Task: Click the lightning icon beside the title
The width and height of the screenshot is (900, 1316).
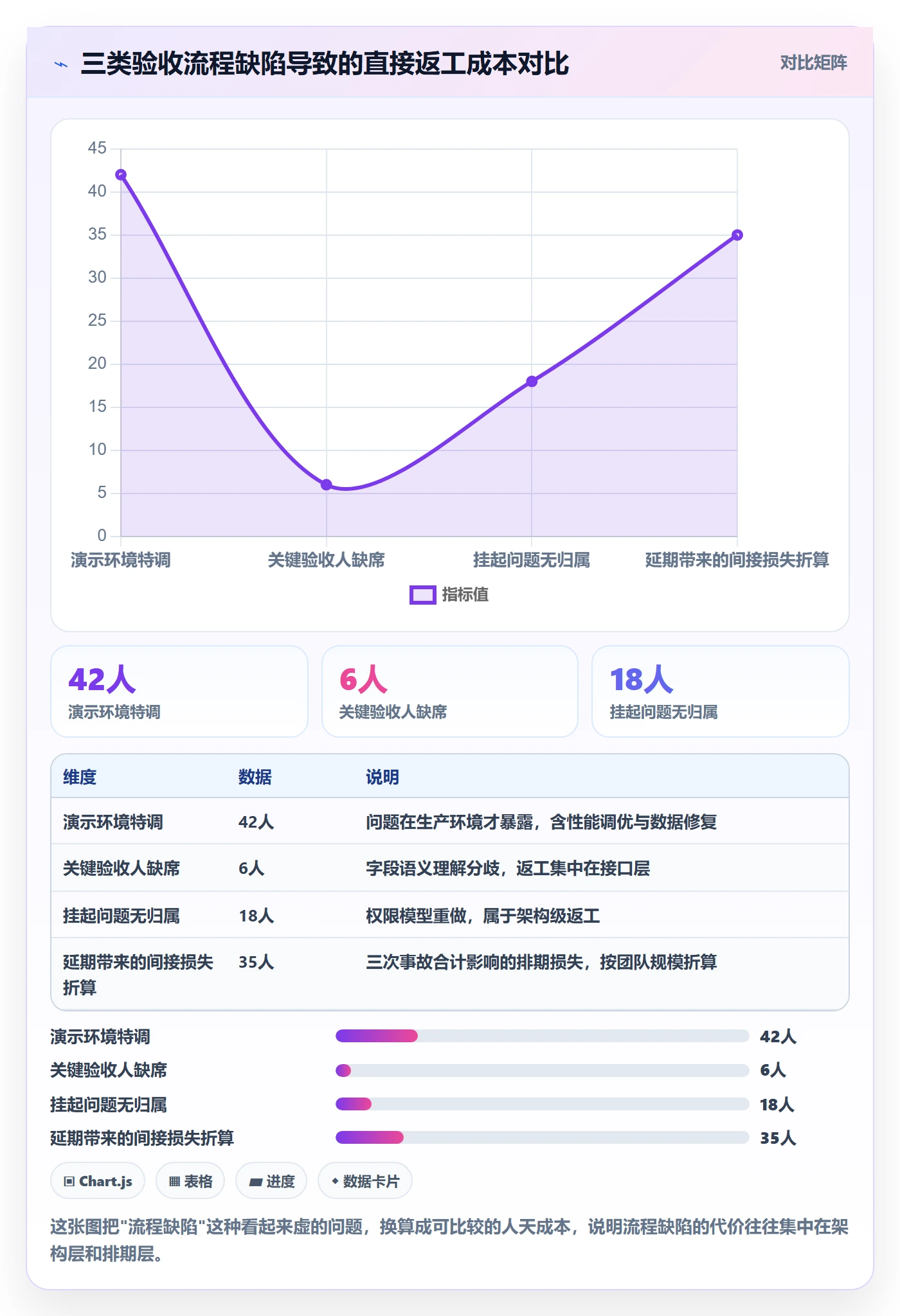Action: pos(61,64)
